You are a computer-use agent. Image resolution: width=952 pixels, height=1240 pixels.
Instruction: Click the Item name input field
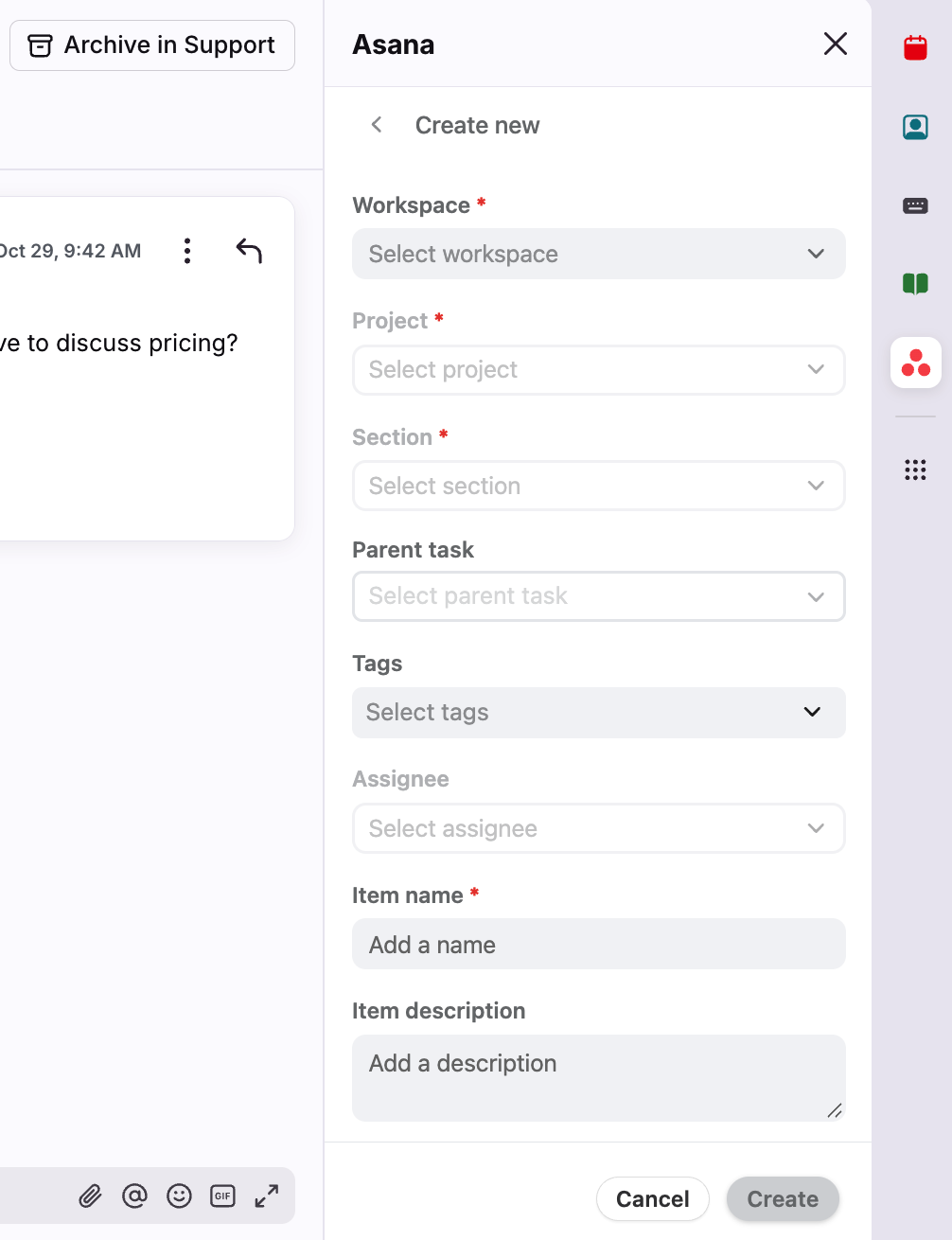[x=598, y=945]
